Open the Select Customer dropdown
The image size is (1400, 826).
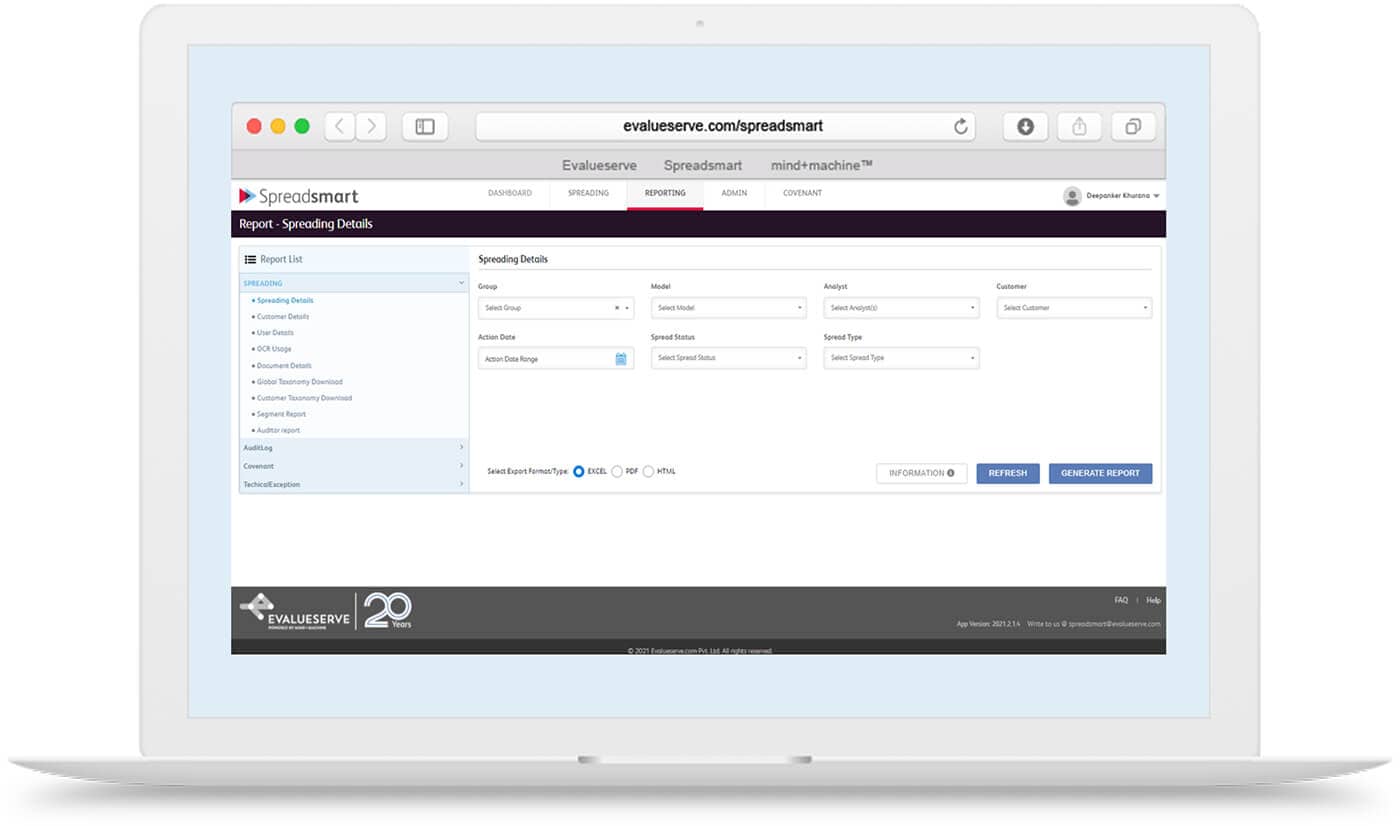coord(1074,308)
